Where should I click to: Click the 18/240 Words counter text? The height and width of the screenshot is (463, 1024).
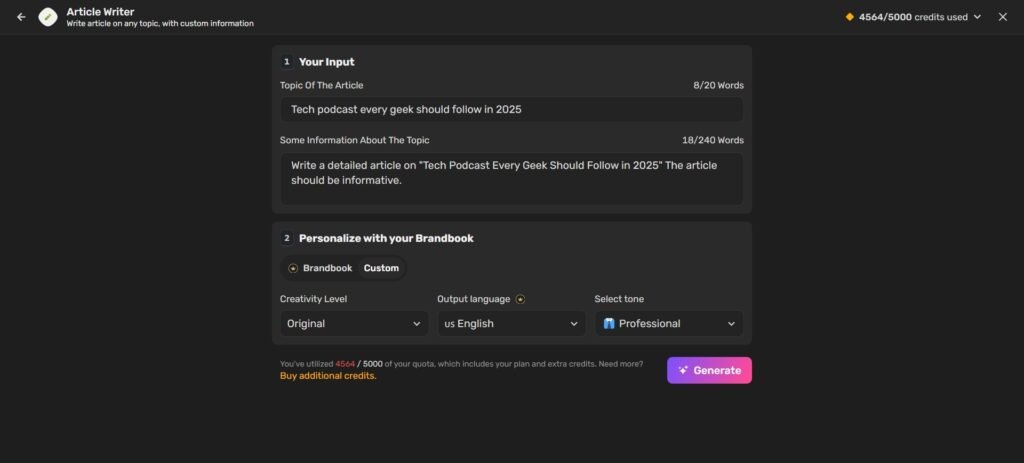(712, 140)
